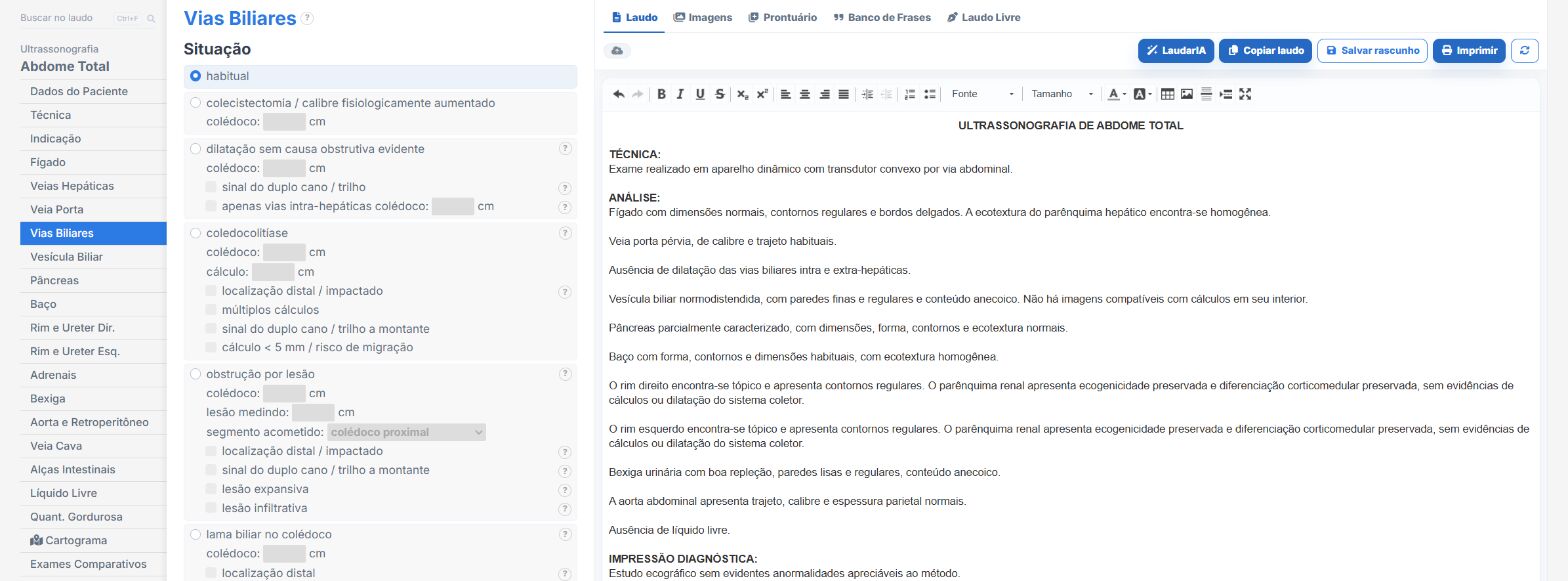Screen dimensions: 1568x581
Task: Open the text color dropdown arrow
Action: [x=1126, y=94]
